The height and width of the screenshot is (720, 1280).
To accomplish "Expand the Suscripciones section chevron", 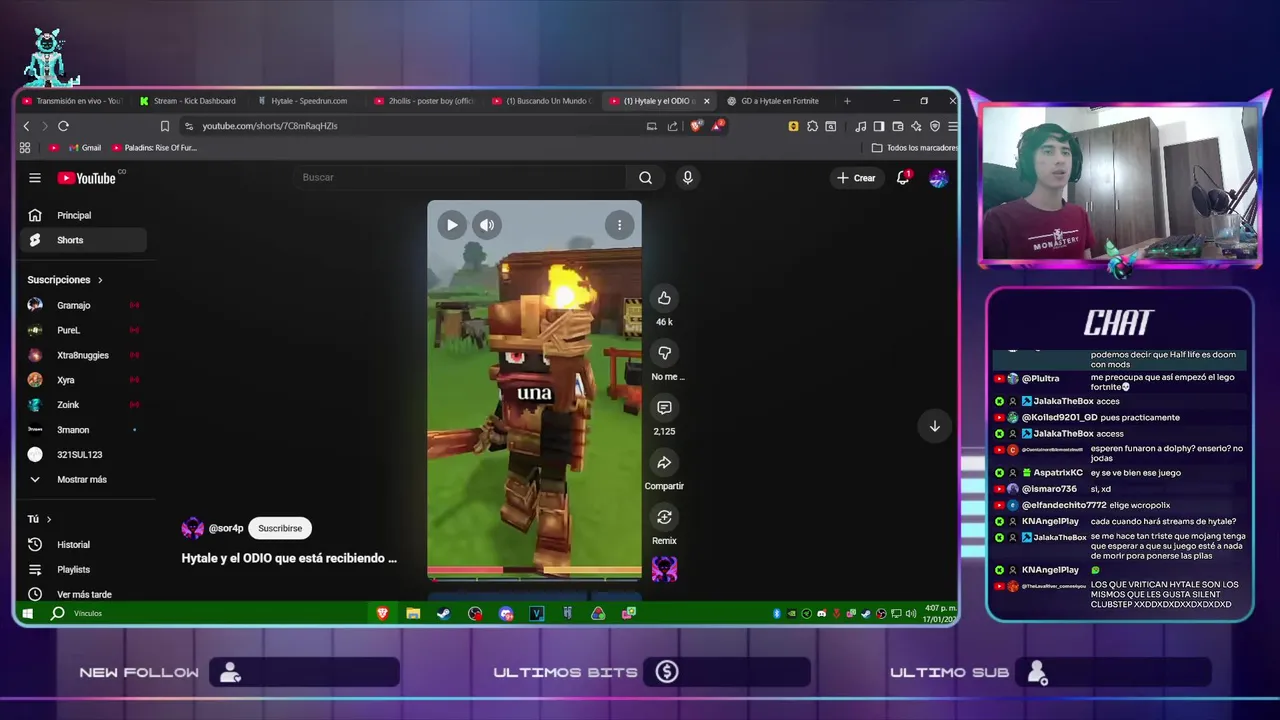I will tap(100, 280).
